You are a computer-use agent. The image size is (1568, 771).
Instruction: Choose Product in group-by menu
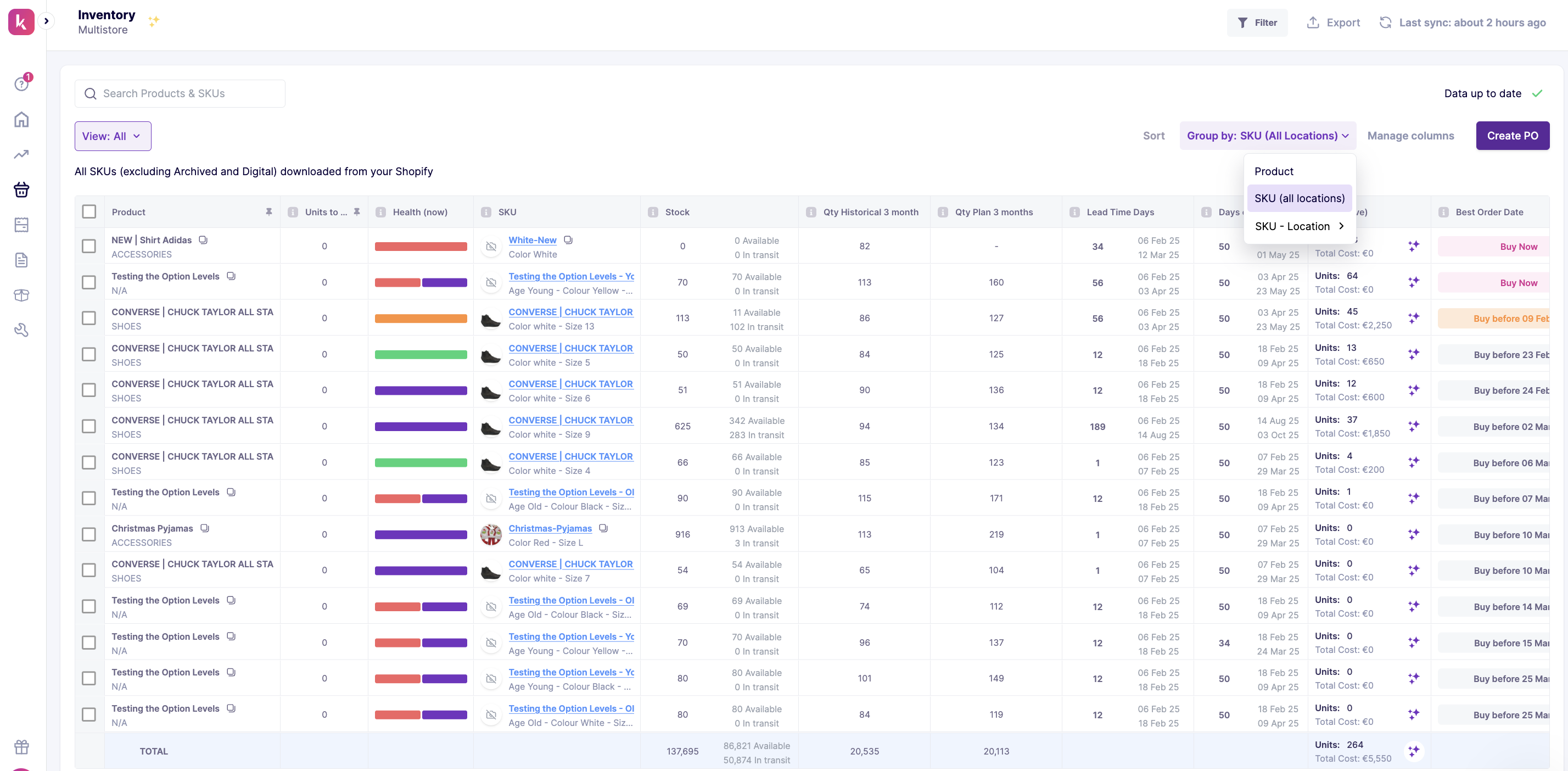[x=1273, y=171]
